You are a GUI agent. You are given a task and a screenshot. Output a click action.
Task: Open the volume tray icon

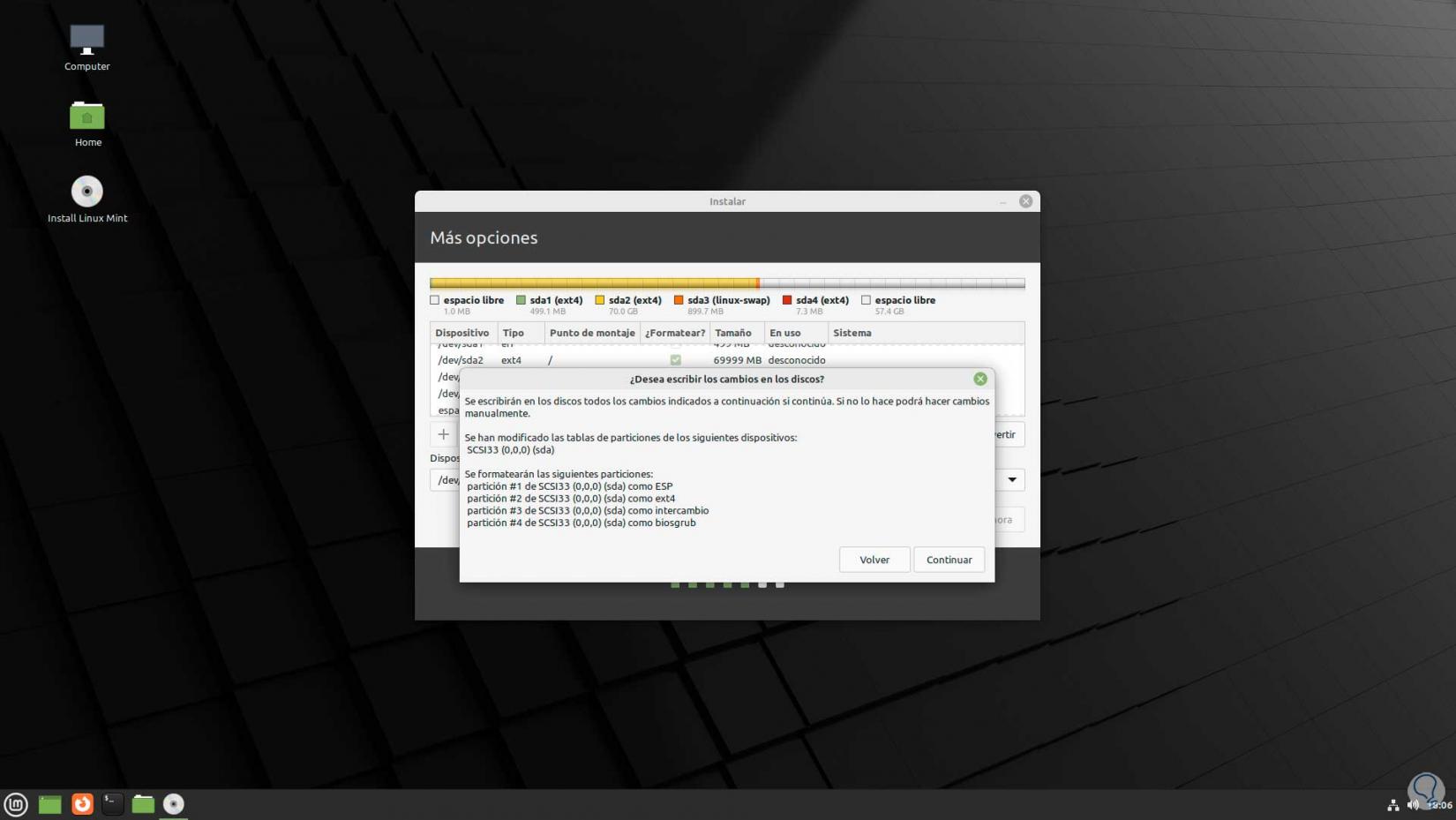1412,805
